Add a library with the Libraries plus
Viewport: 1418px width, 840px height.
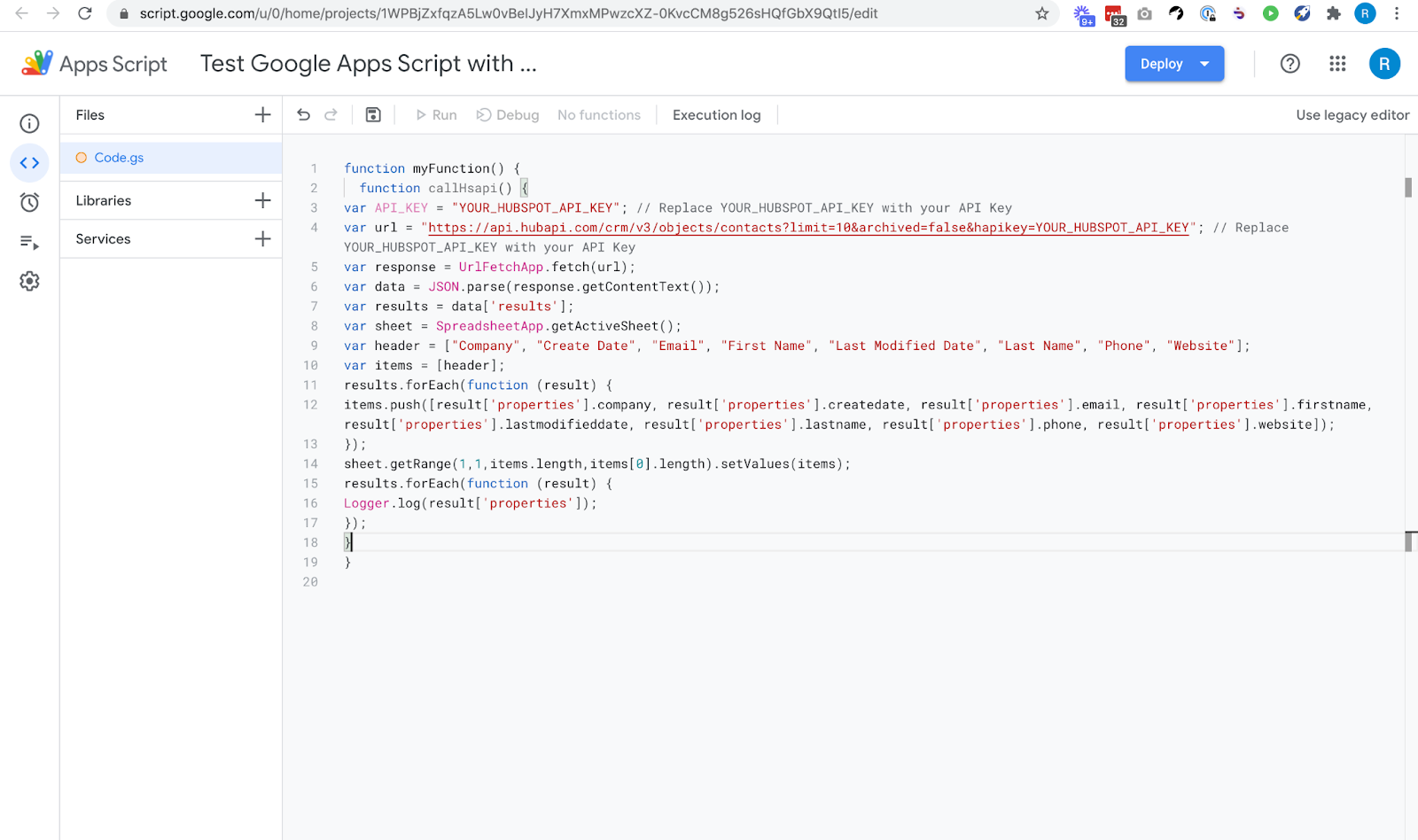(x=262, y=200)
